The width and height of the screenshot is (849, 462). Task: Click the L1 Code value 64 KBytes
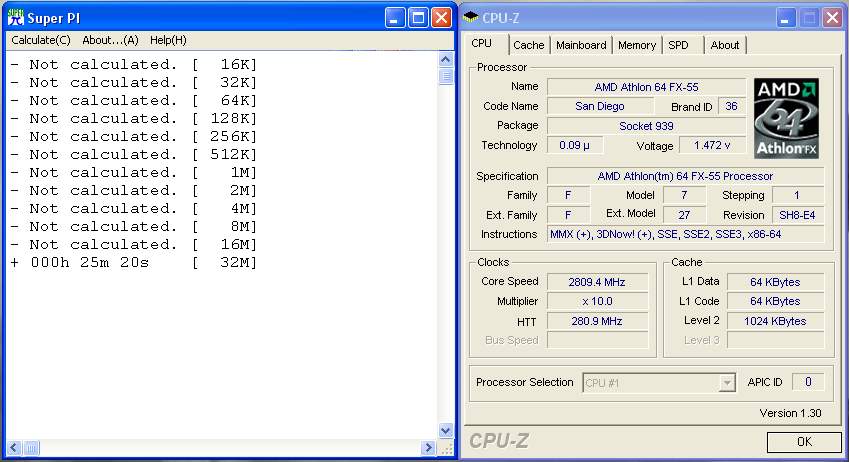(x=775, y=302)
